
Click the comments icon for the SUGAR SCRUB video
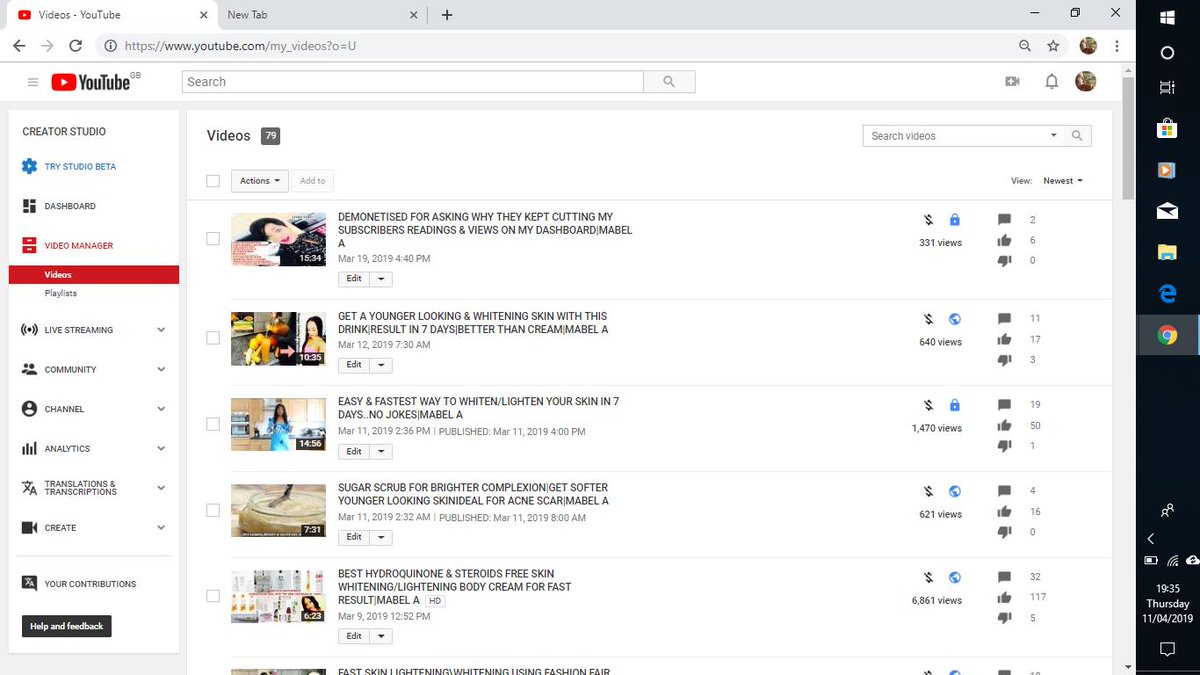click(1004, 492)
